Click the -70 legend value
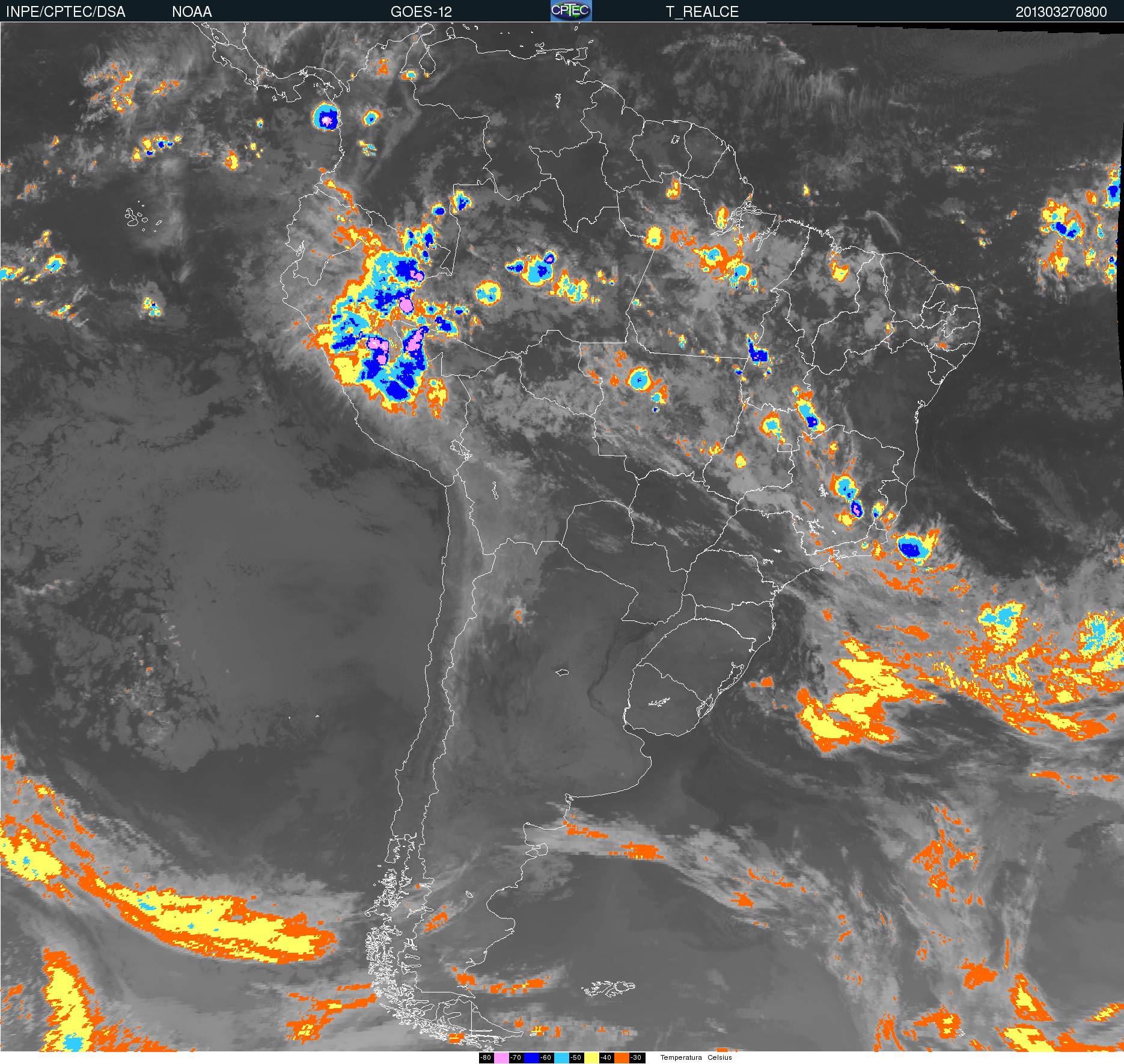Viewport: 1124px width, 1064px height. (516, 1057)
